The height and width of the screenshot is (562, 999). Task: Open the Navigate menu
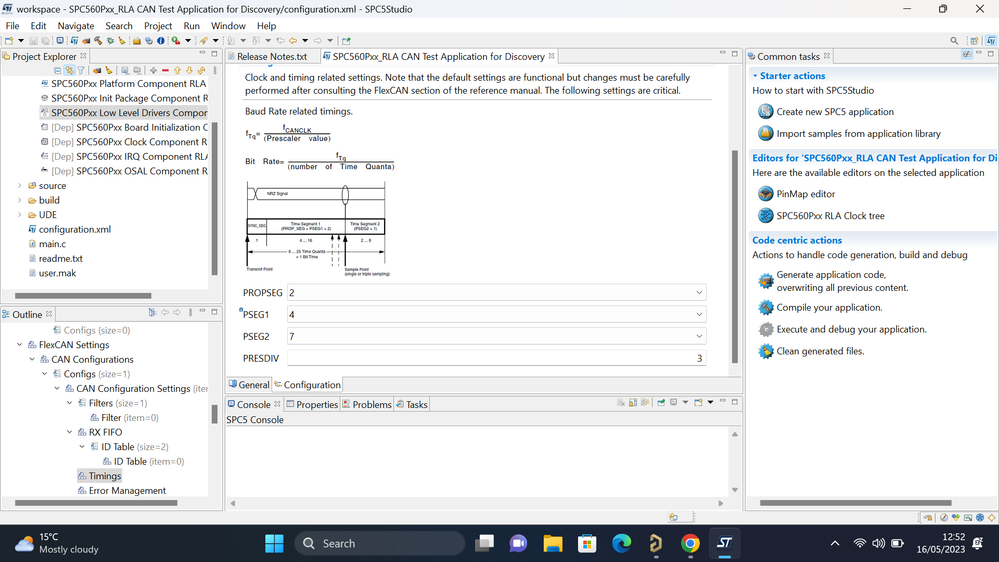76,25
